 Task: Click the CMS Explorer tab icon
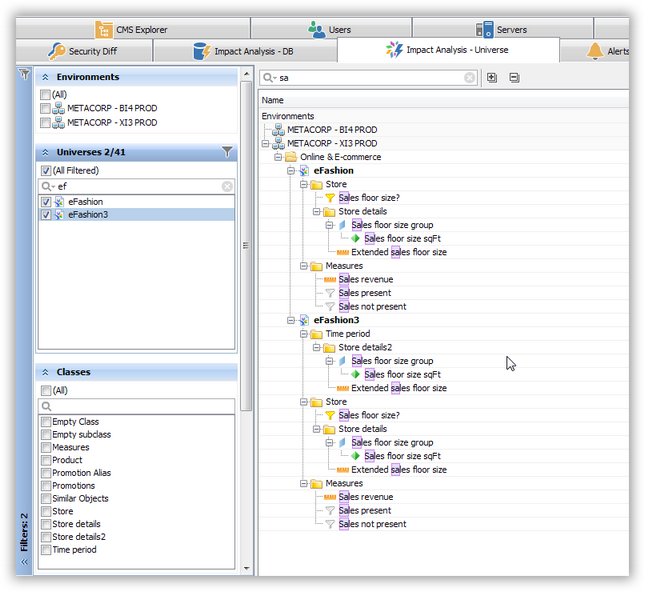104,30
